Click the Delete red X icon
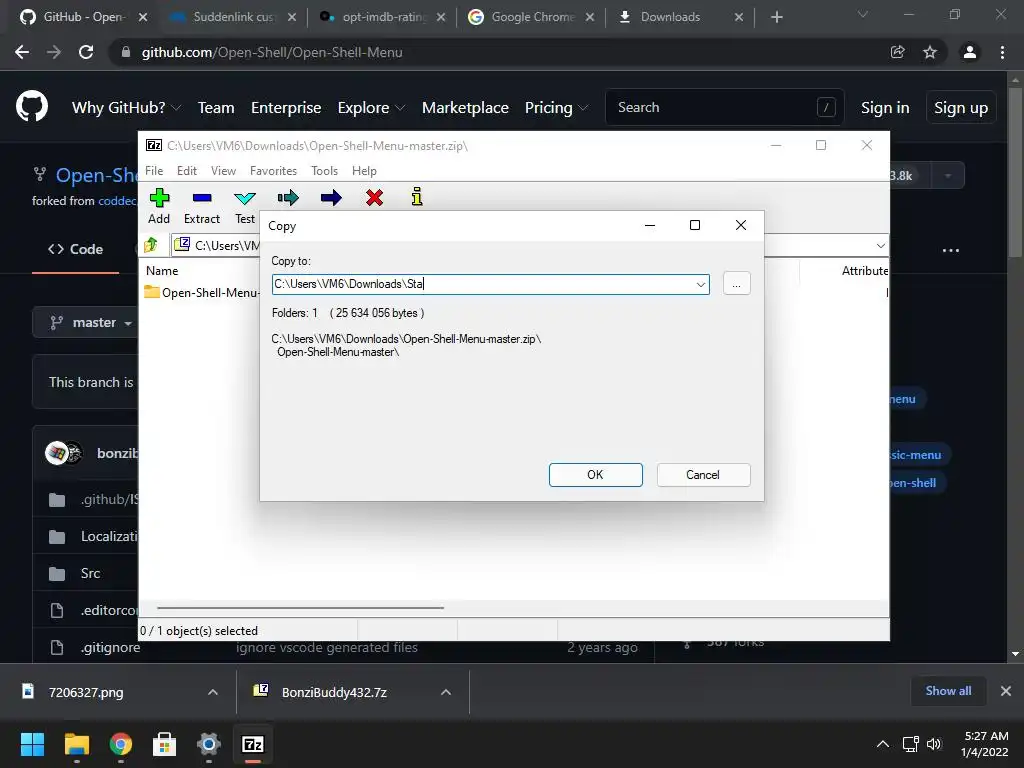 point(374,197)
